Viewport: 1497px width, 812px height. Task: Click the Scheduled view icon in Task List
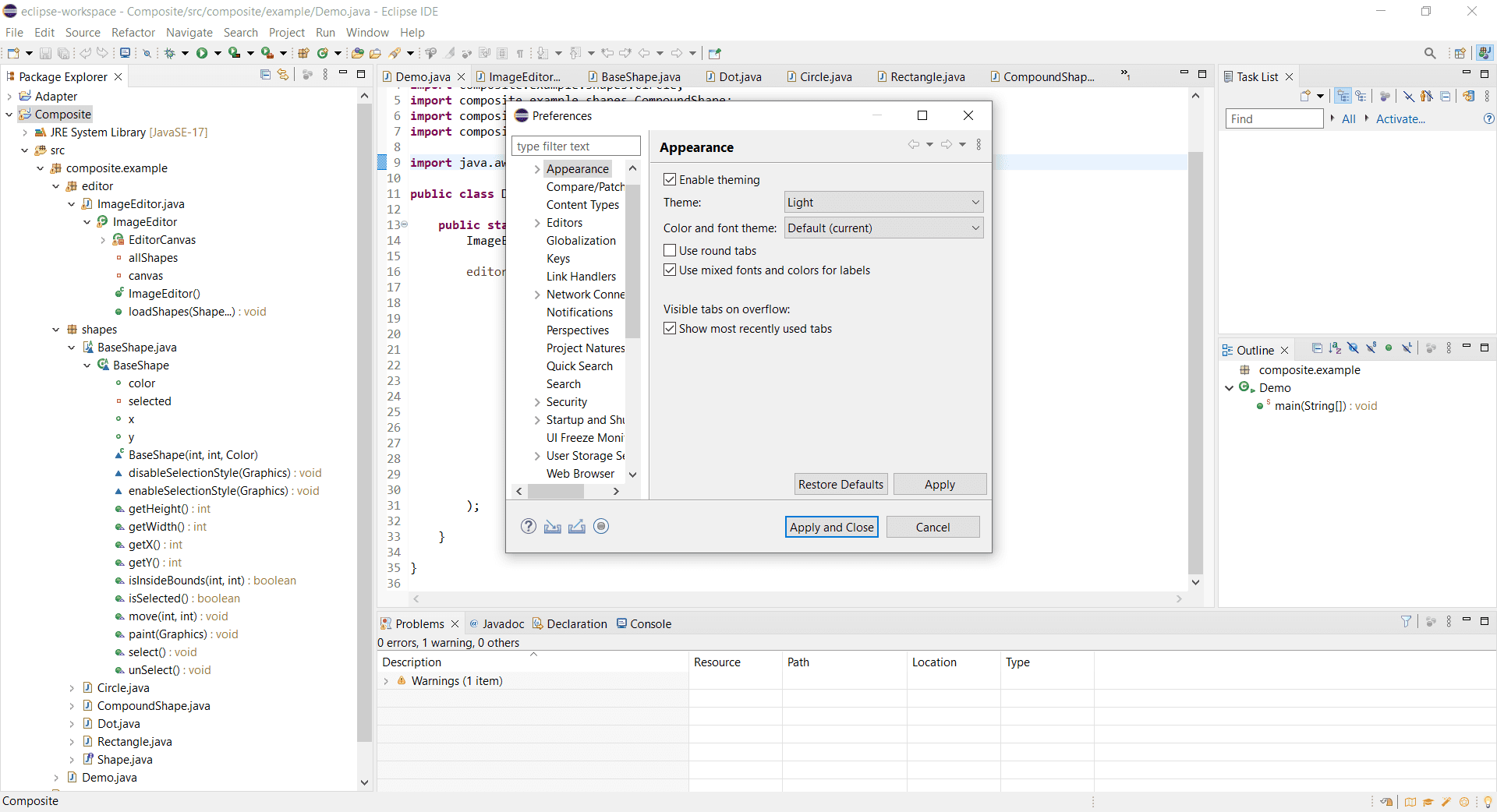(1361, 96)
